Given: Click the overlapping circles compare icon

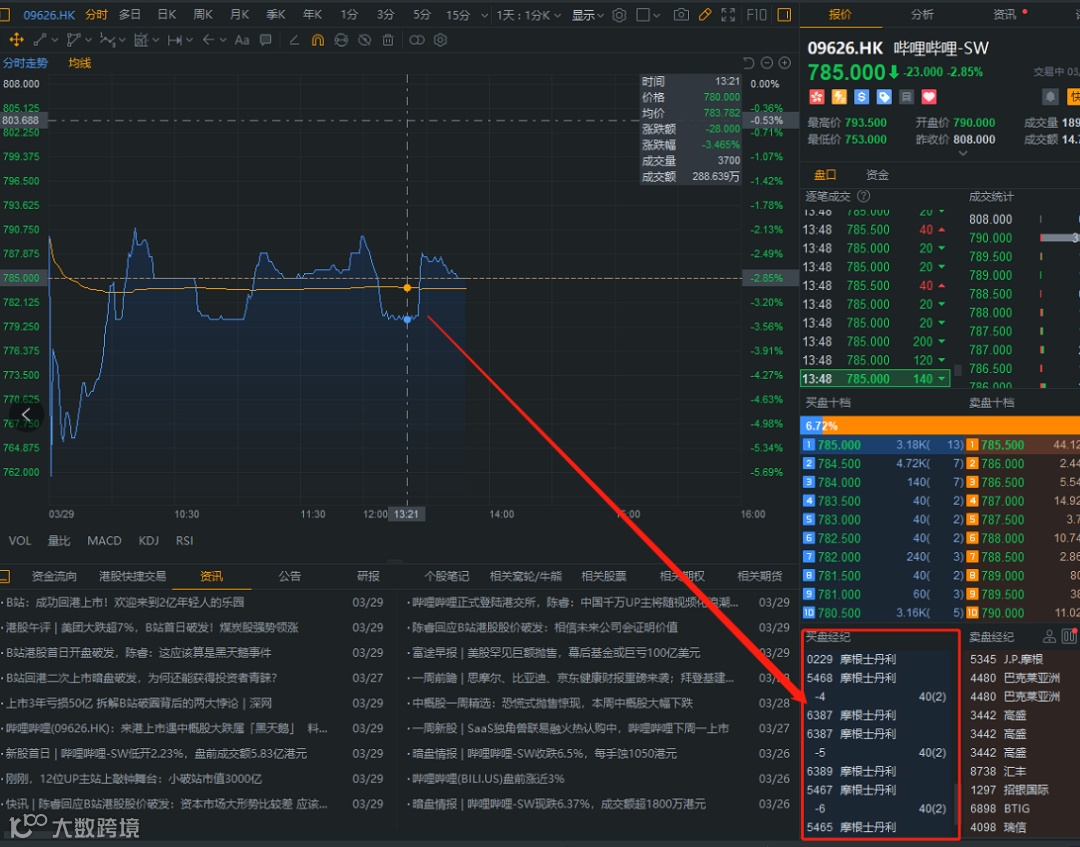Looking at the screenshot, I should (x=417, y=41).
